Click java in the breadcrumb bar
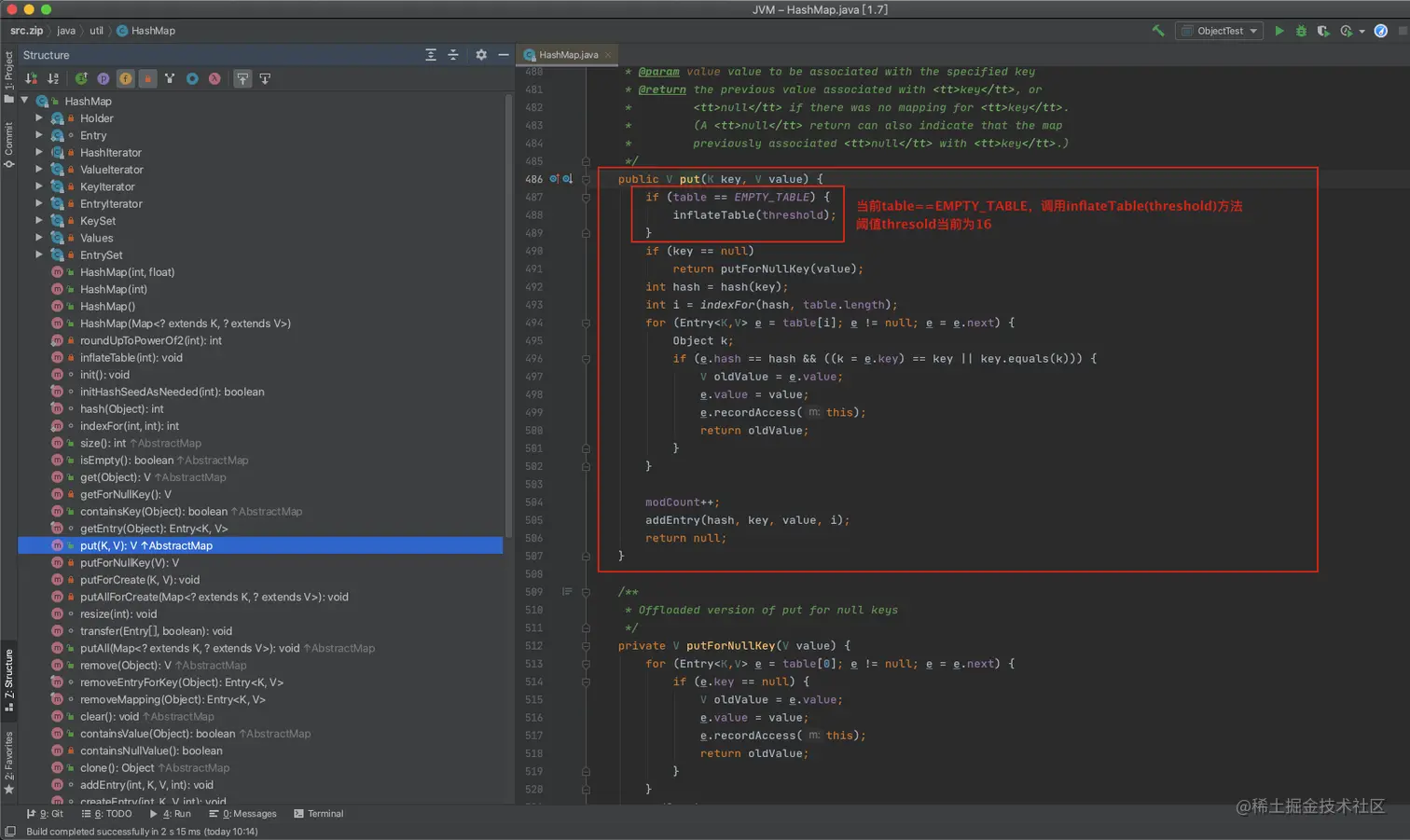Image resolution: width=1410 pixels, height=840 pixels. 66,31
